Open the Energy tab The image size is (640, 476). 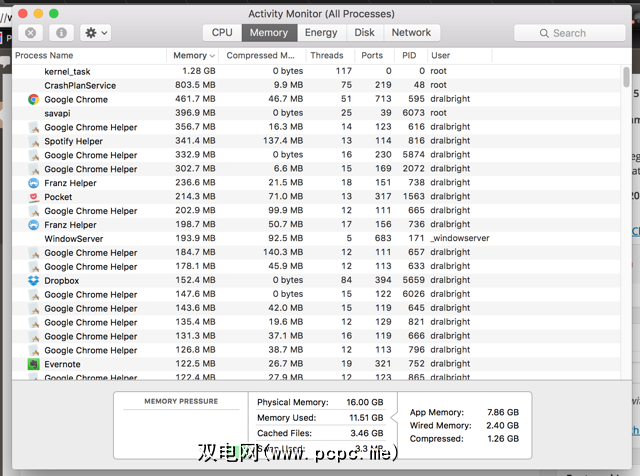point(321,33)
